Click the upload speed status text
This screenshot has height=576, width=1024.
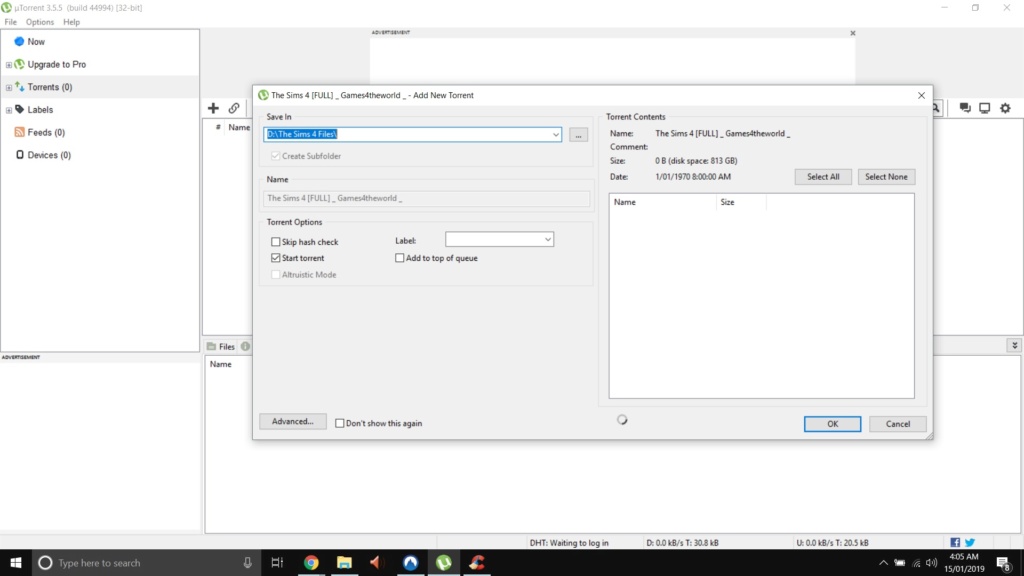pos(832,543)
